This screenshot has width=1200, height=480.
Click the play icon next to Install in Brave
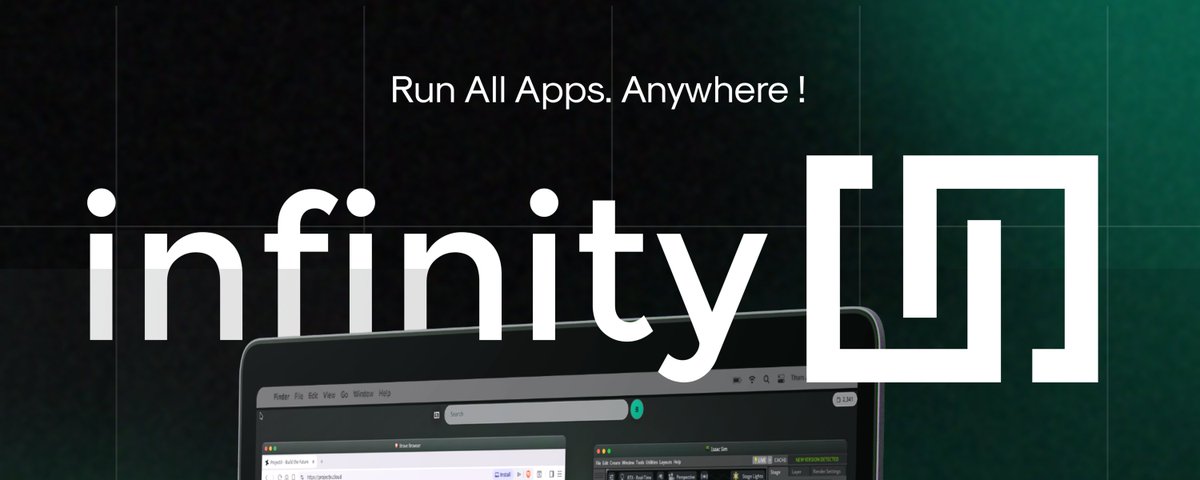(x=519, y=474)
